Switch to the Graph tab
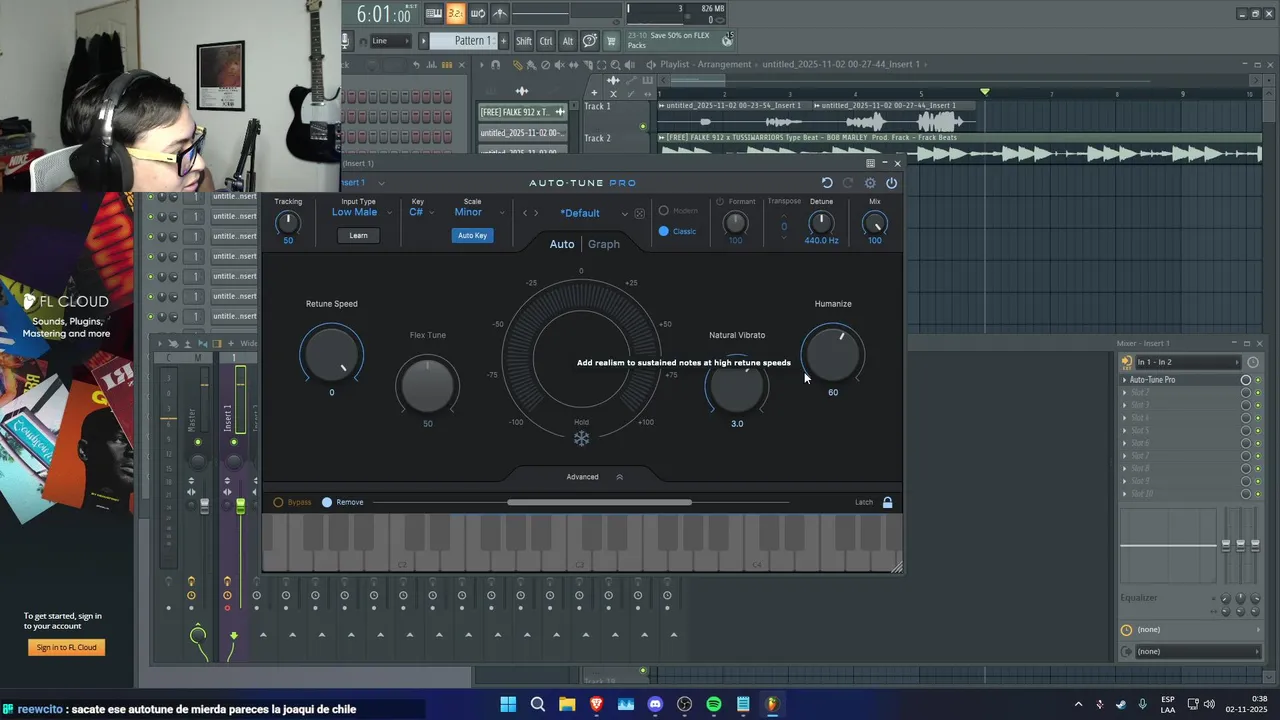The image size is (1280, 720). [x=604, y=244]
